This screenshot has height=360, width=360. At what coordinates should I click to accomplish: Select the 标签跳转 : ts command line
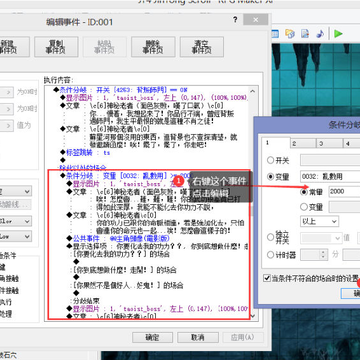point(85,153)
